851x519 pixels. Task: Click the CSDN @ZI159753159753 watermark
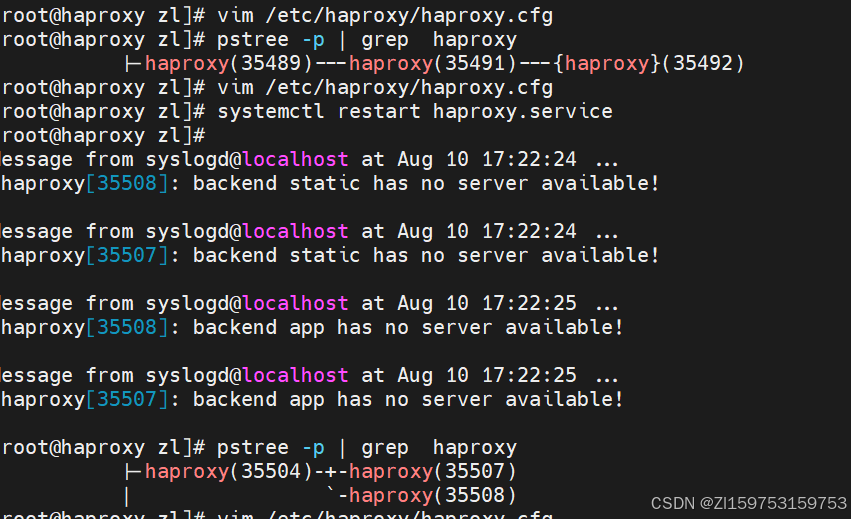(x=748, y=503)
